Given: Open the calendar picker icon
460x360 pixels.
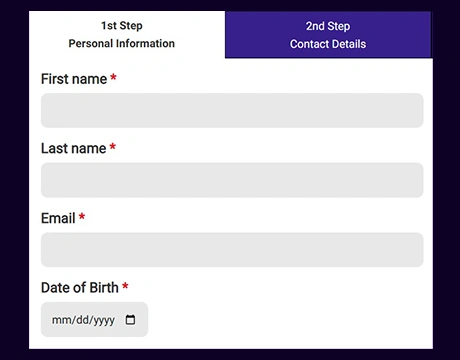Looking at the screenshot, I should pos(130,320).
